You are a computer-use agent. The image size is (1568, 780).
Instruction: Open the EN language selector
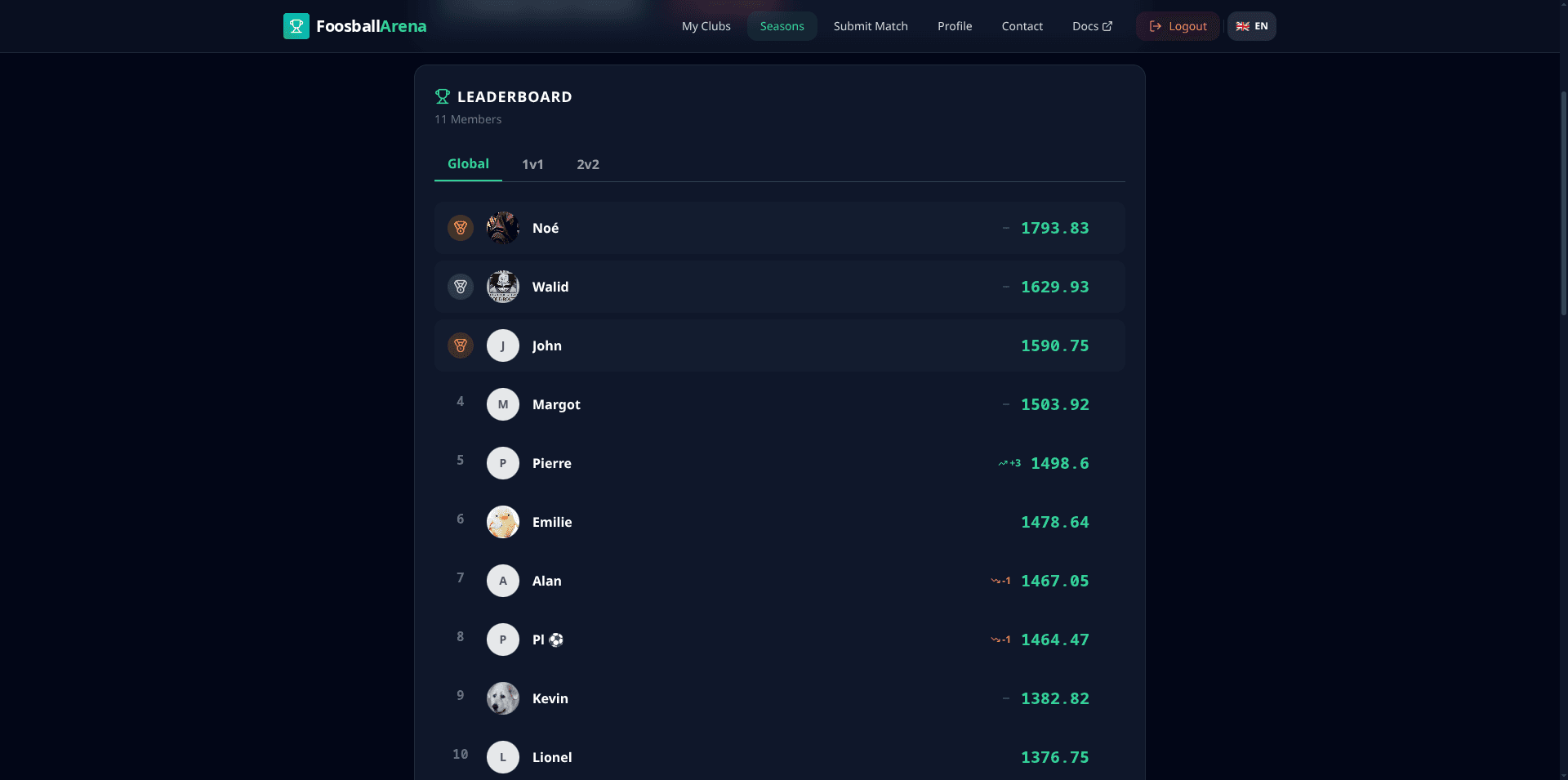pos(1251,25)
